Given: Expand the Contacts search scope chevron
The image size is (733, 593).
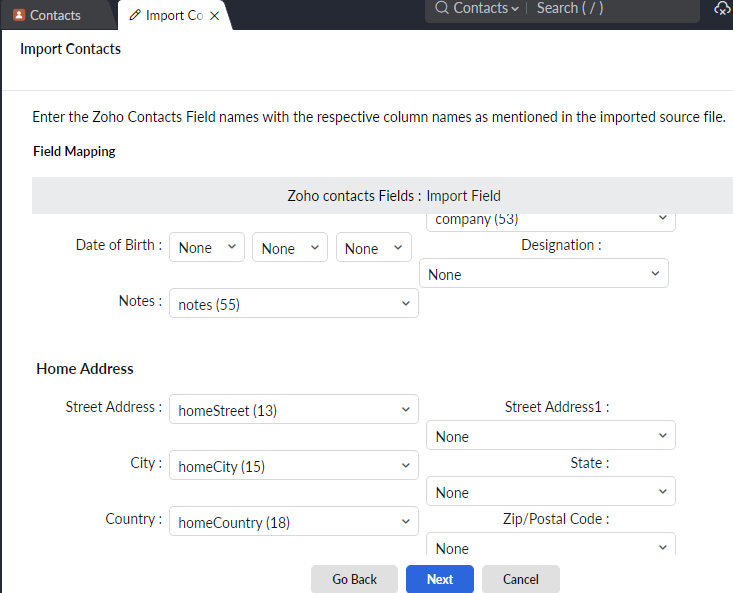Looking at the screenshot, I should point(515,9).
